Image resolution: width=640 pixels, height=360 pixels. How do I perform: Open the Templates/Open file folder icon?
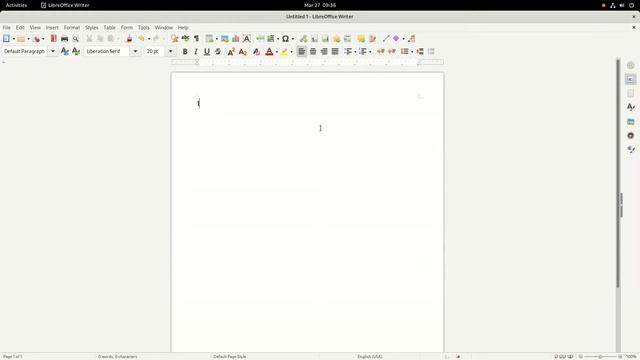point(21,39)
